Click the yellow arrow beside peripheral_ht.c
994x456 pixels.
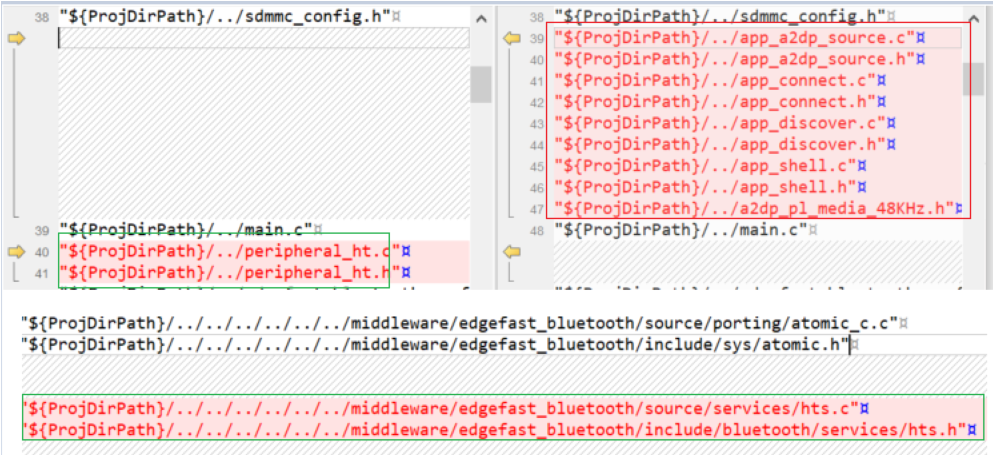(16, 251)
